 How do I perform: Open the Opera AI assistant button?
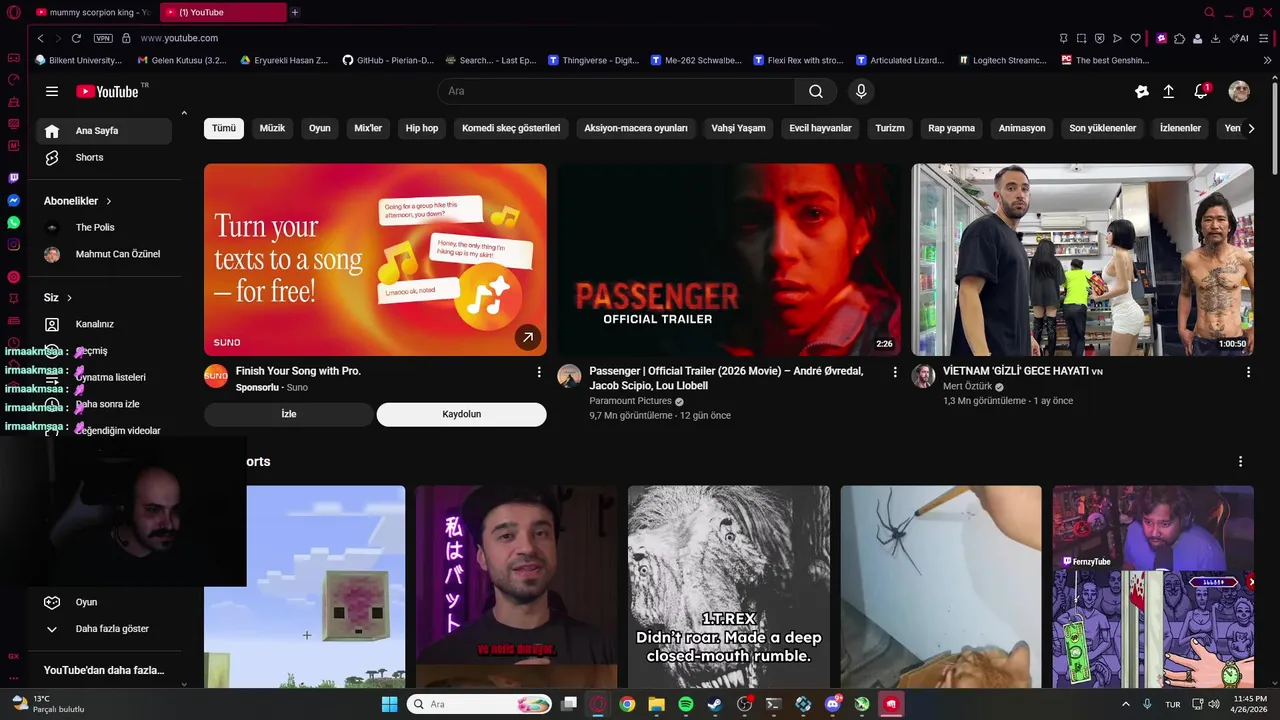point(1239,38)
